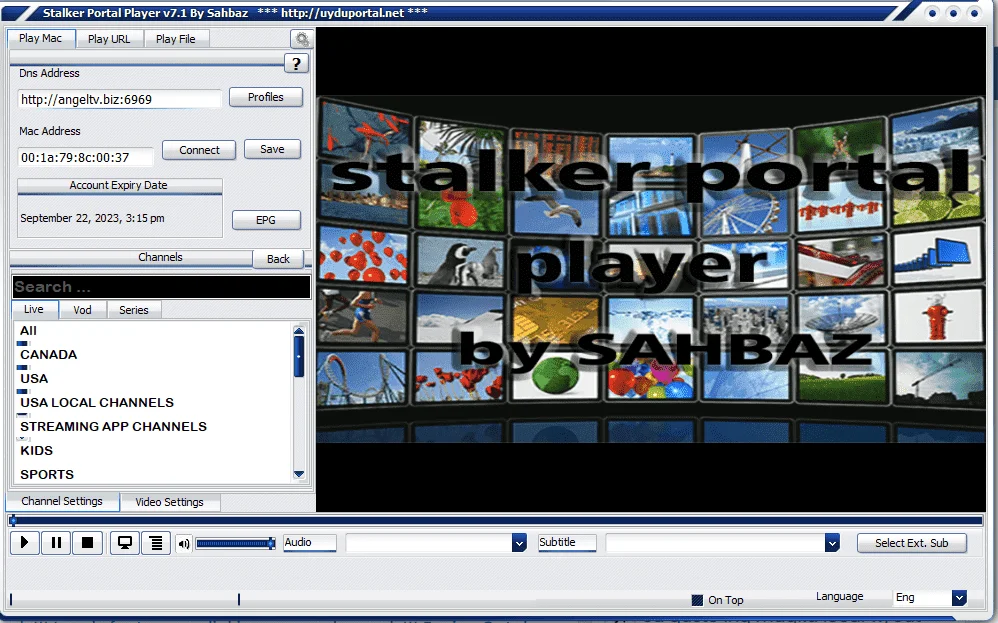Screen dimensions: 998x623
Task: Click the channel Search box
Action: [x=162, y=287]
